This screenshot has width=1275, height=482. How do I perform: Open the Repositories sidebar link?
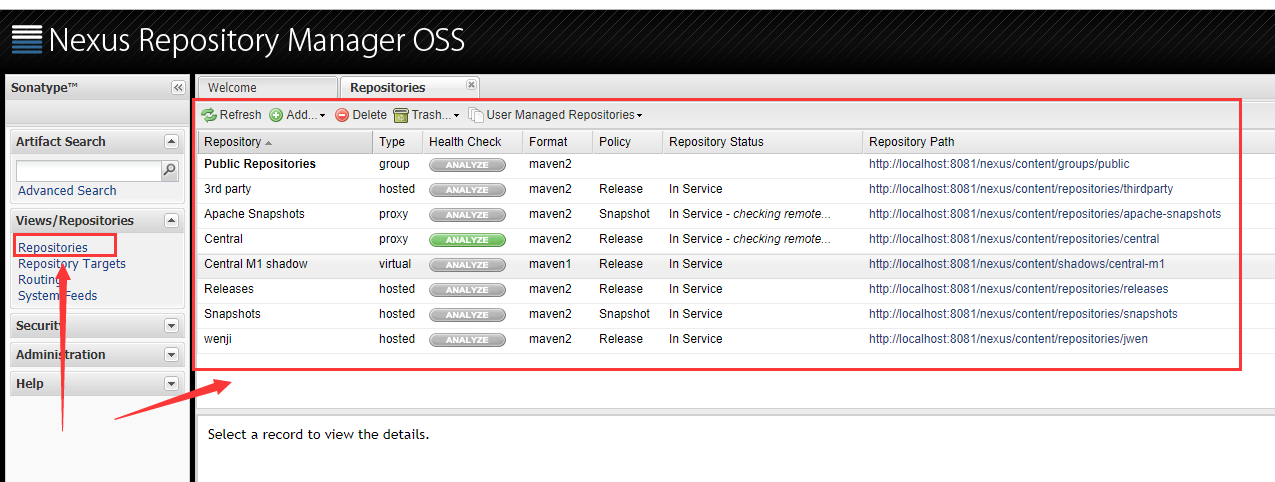(53, 247)
